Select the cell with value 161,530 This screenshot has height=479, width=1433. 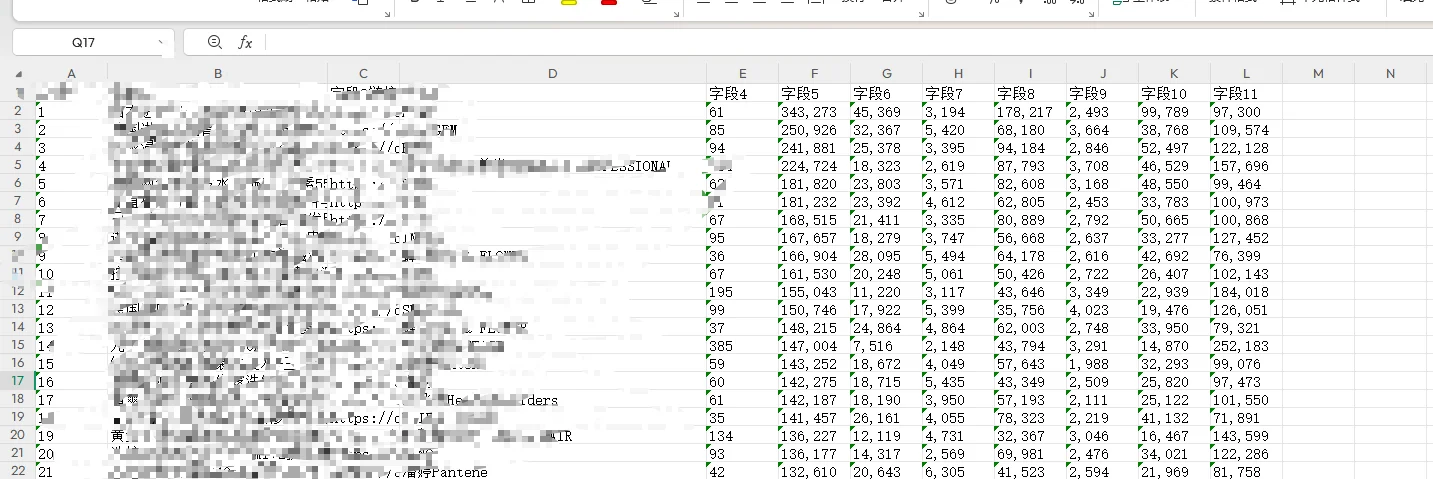[814, 274]
